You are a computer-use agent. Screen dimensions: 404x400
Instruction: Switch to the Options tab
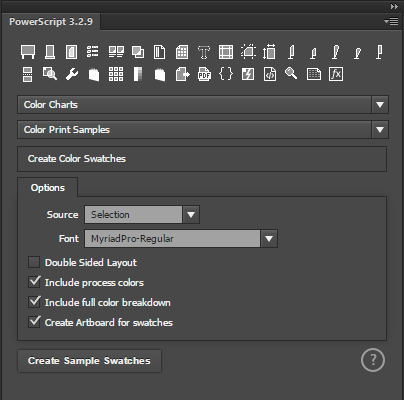(48, 188)
